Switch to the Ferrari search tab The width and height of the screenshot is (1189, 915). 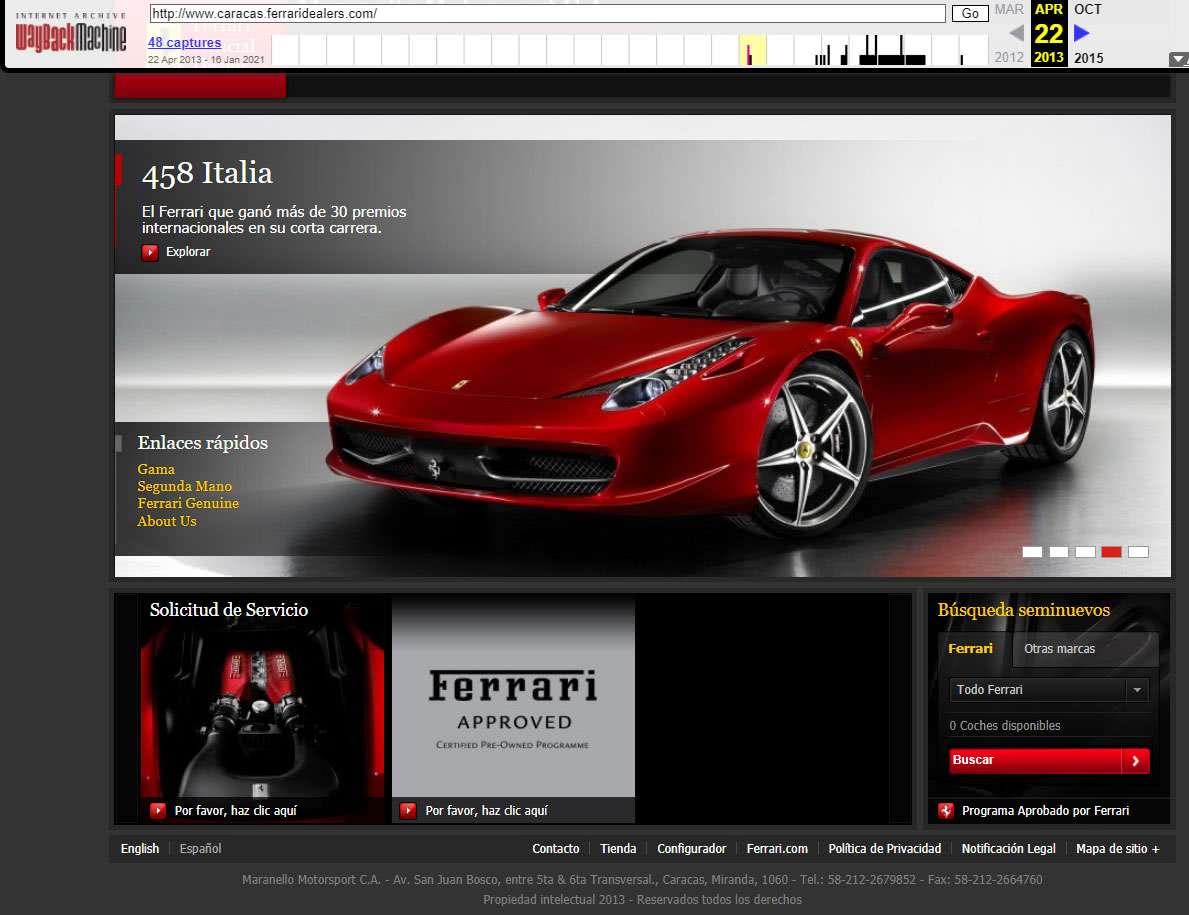coord(970,648)
